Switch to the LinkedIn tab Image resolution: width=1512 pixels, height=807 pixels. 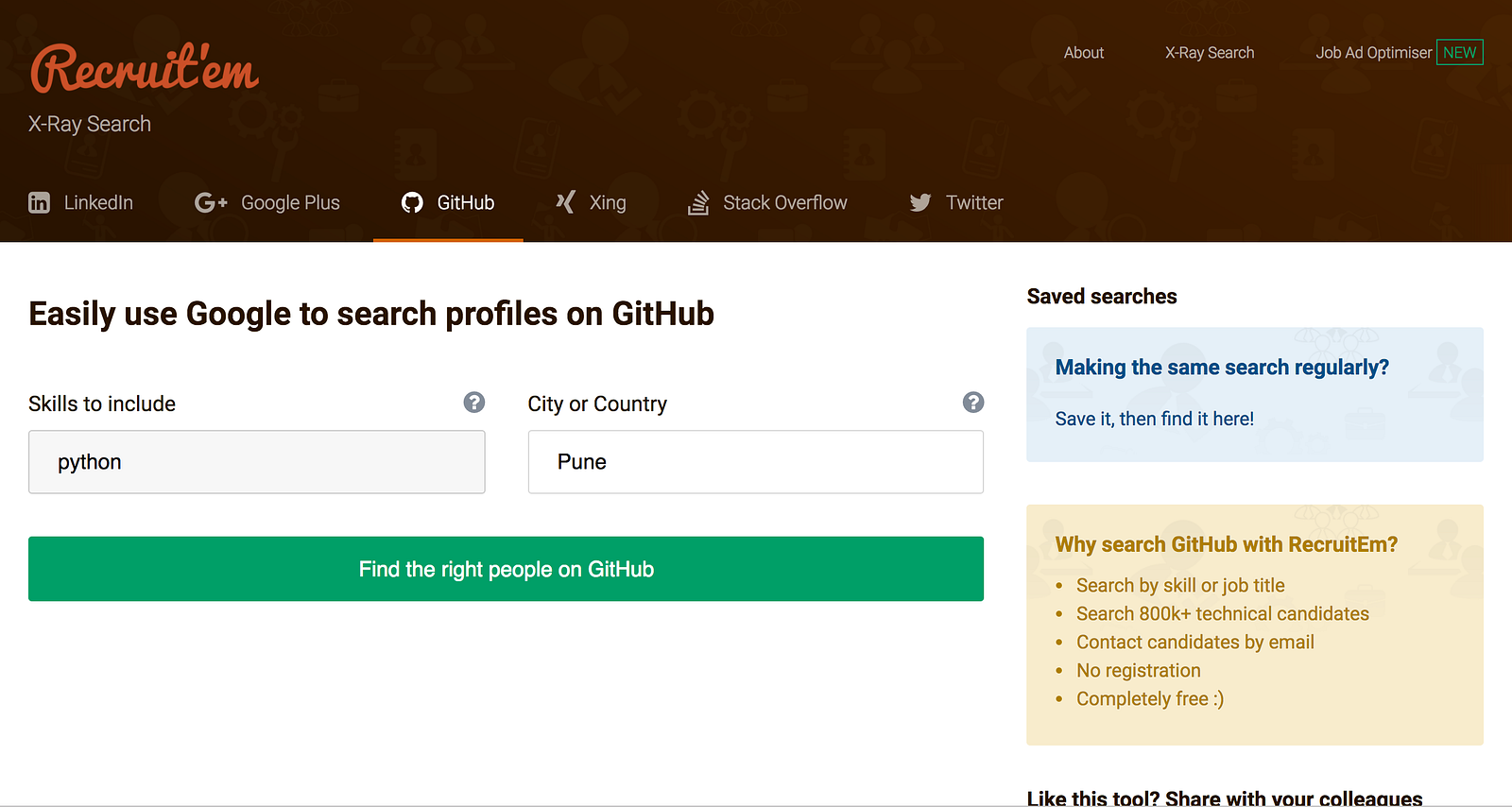coord(98,202)
